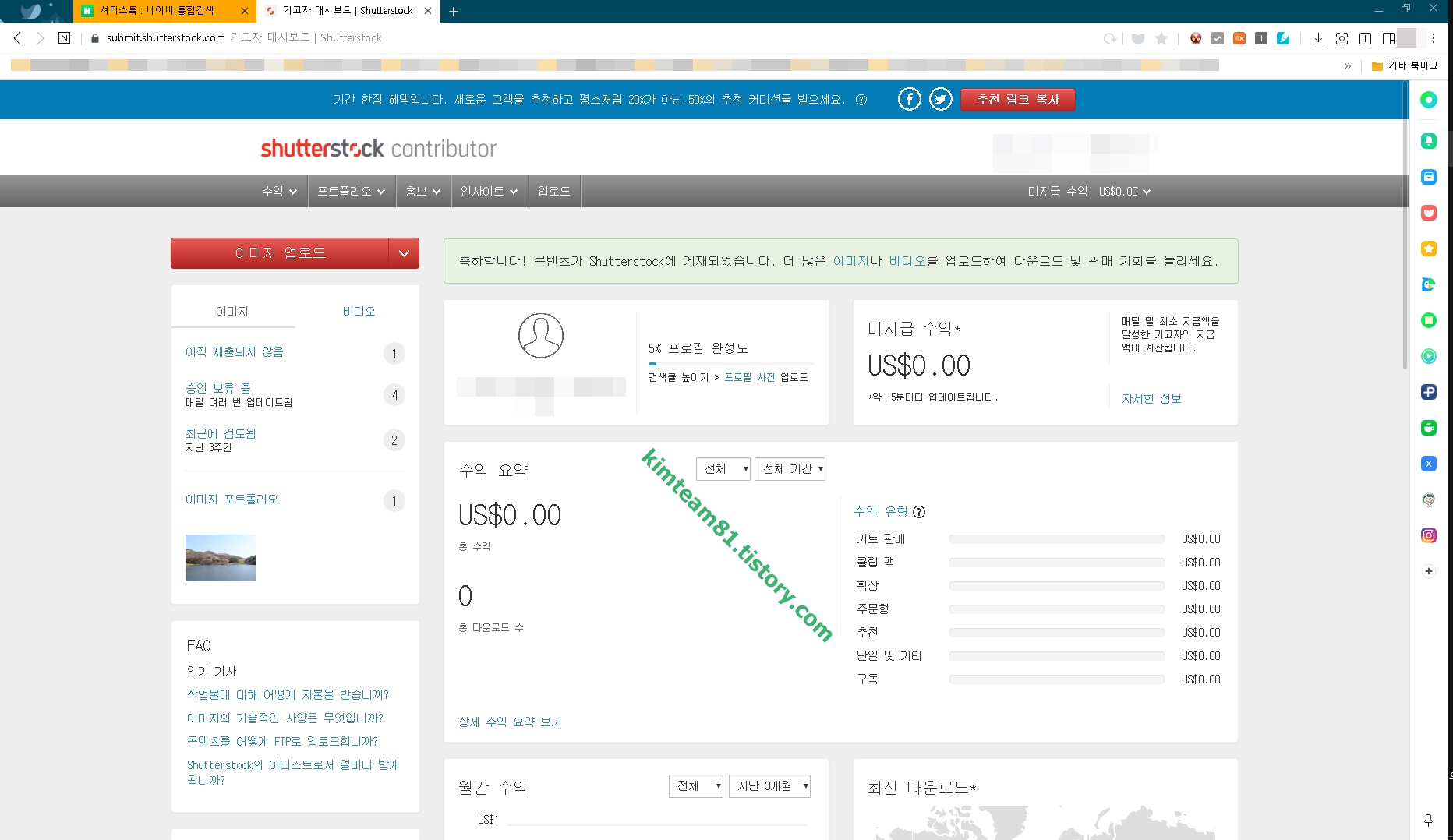
Task: Open the 아직 제출되지 않음 link
Action: [235, 352]
